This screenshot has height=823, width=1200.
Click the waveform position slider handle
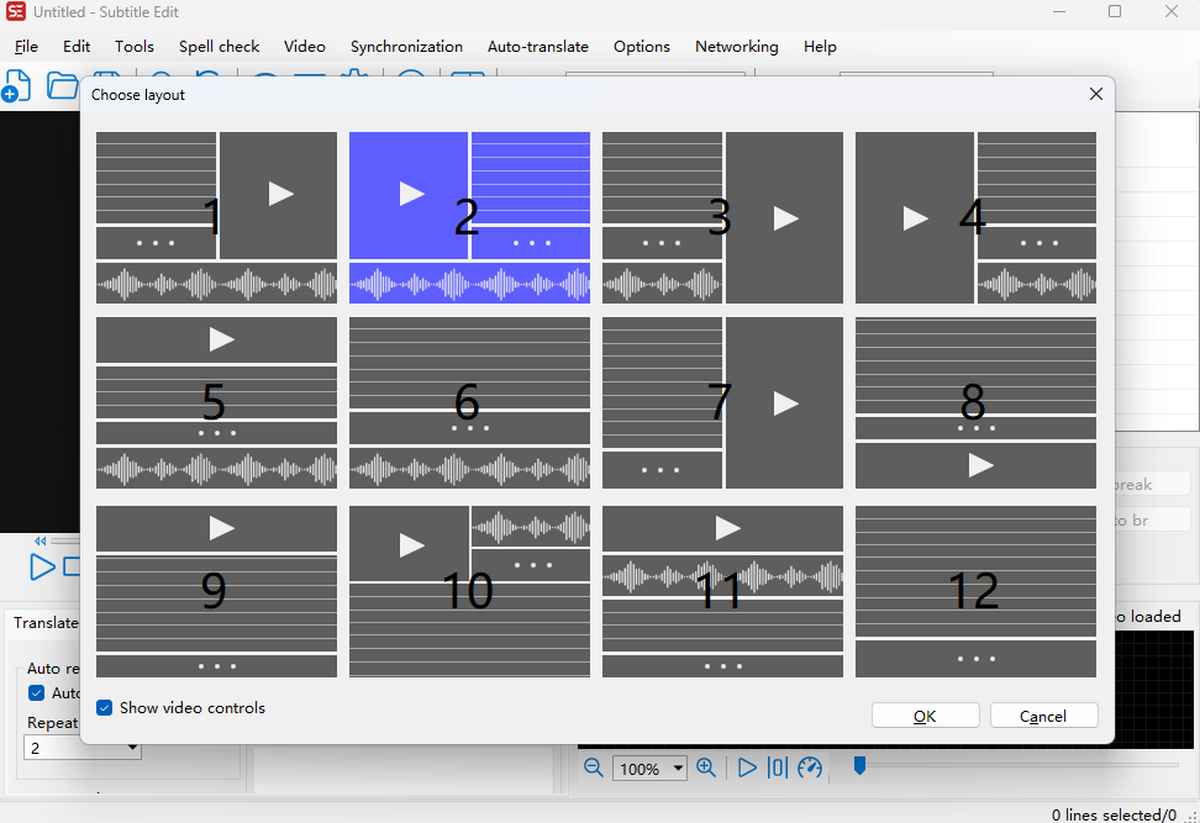(858, 765)
